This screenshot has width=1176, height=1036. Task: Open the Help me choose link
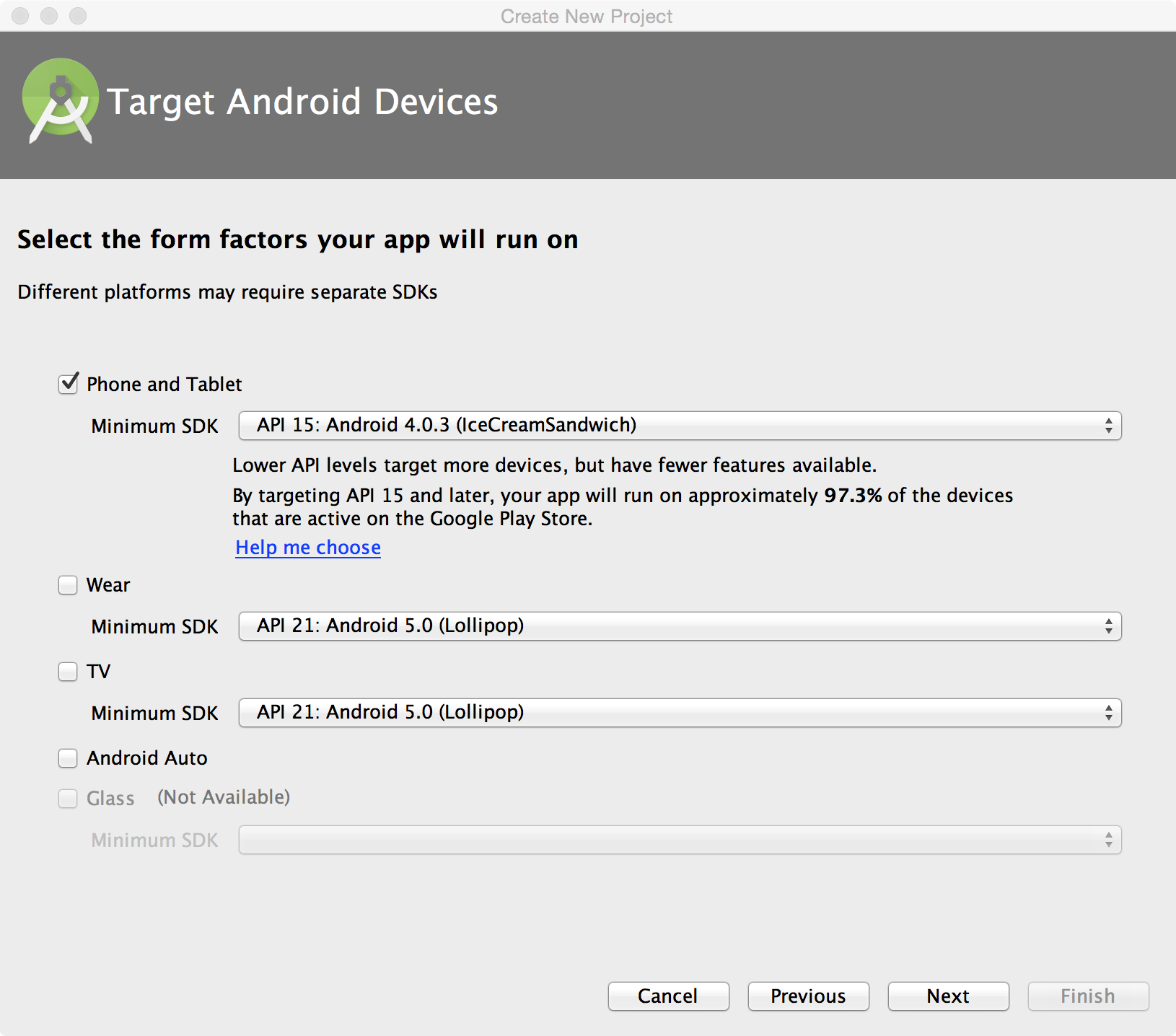pyautogui.click(x=308, y=548)
